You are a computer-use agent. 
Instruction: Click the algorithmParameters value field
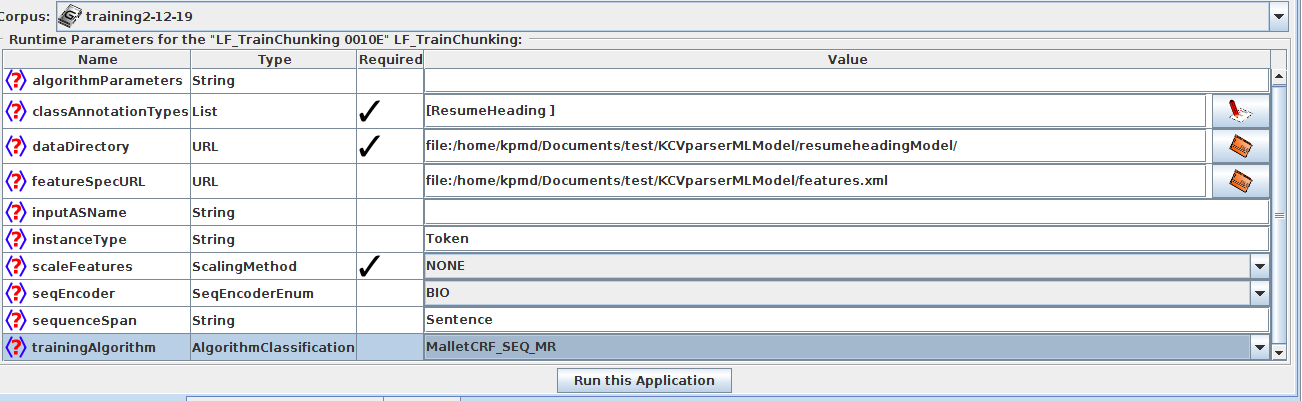pyautogui.click(x=846, y=80)
